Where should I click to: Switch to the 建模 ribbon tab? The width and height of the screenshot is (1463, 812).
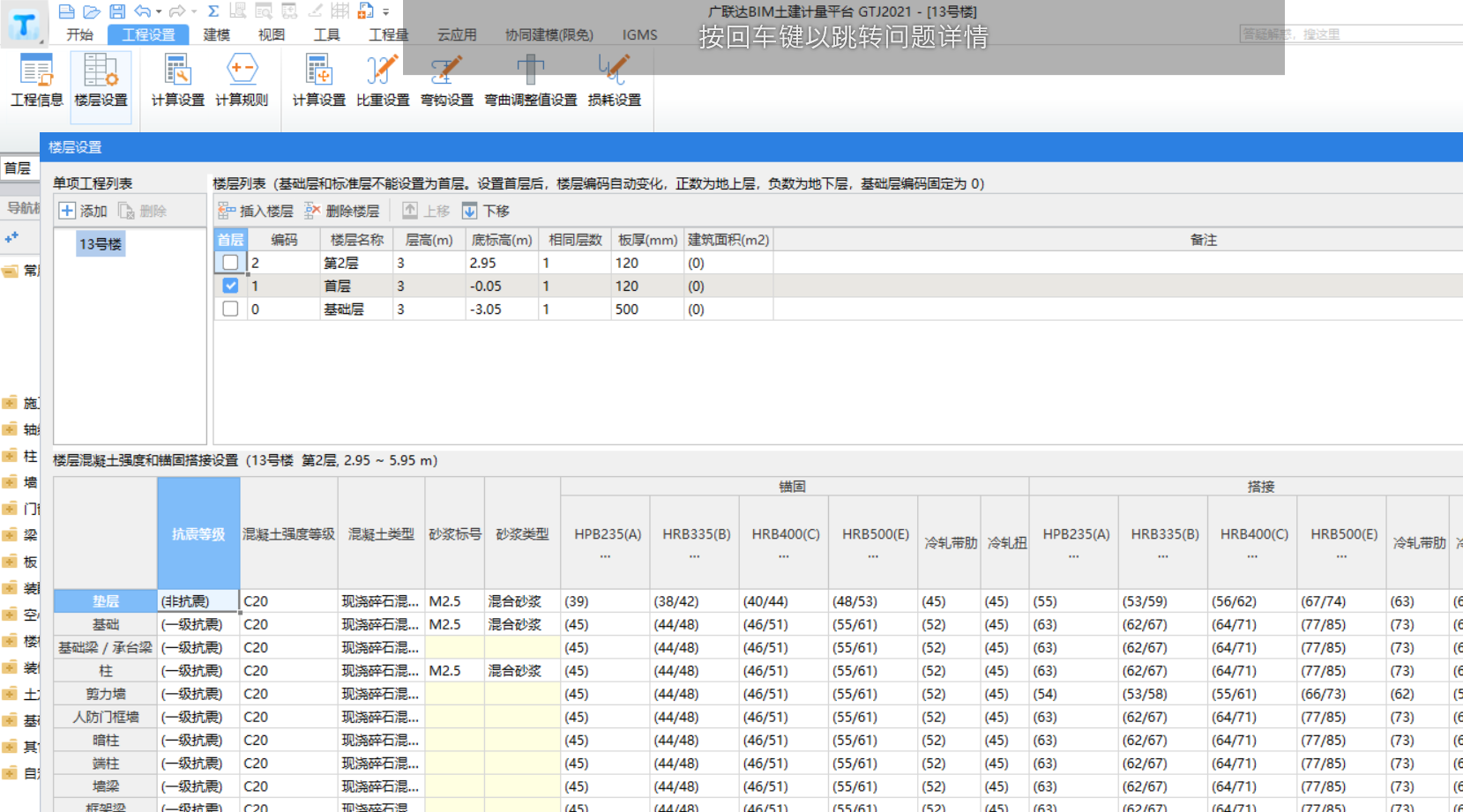pos(216,34)
